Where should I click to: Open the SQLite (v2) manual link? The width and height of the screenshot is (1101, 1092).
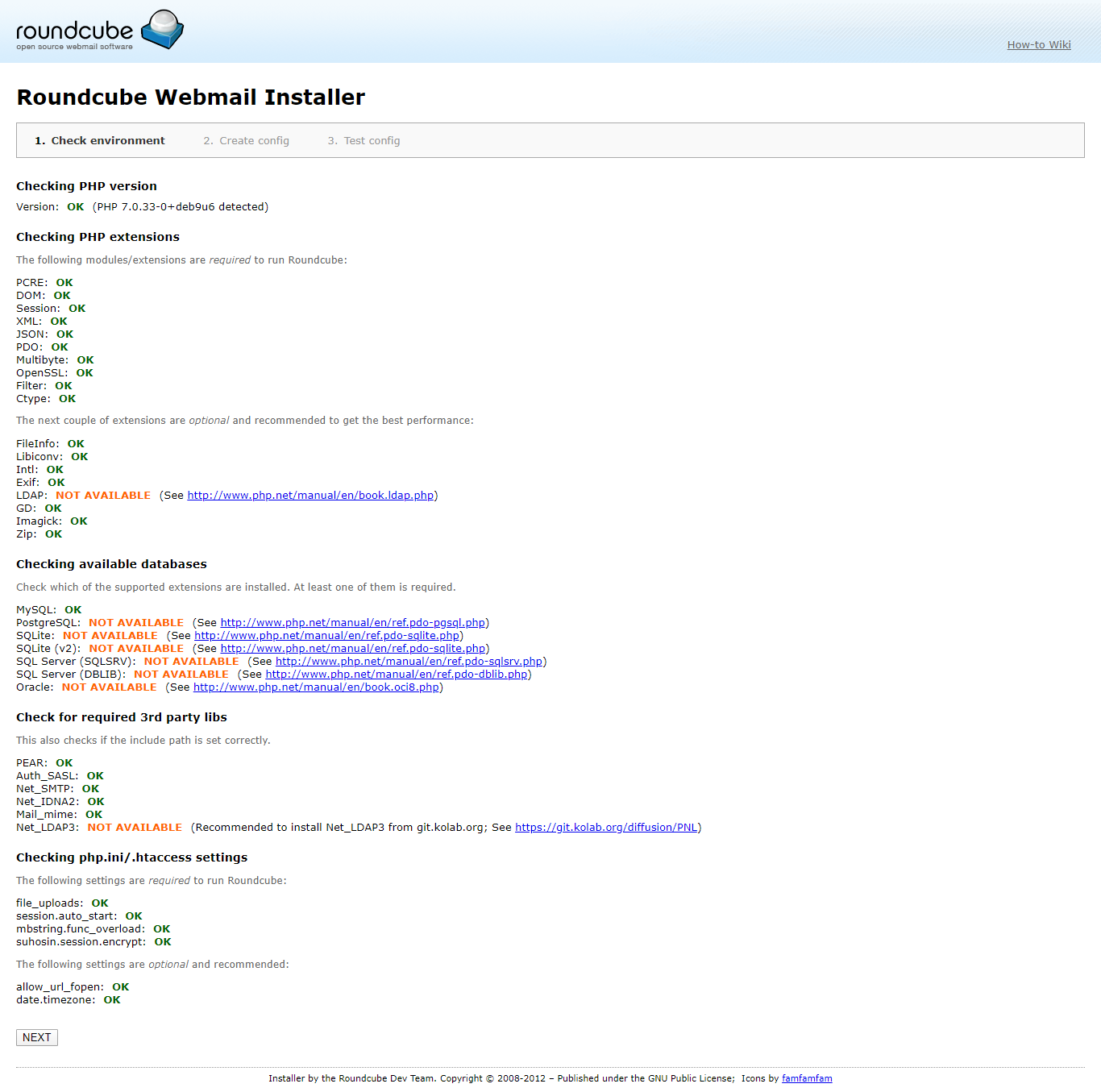pyautogui.click(x=352, y=649)
